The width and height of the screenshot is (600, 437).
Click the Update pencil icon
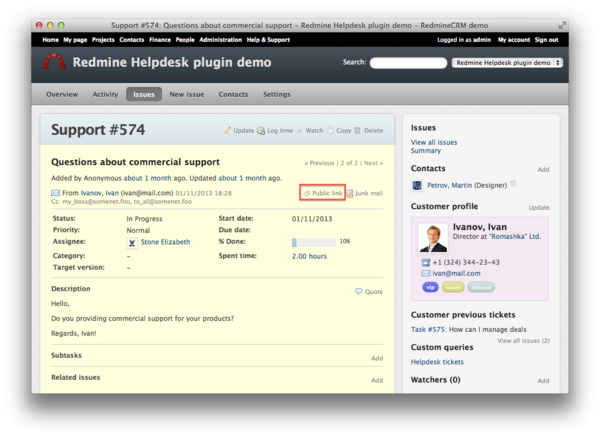coord(227,130)
